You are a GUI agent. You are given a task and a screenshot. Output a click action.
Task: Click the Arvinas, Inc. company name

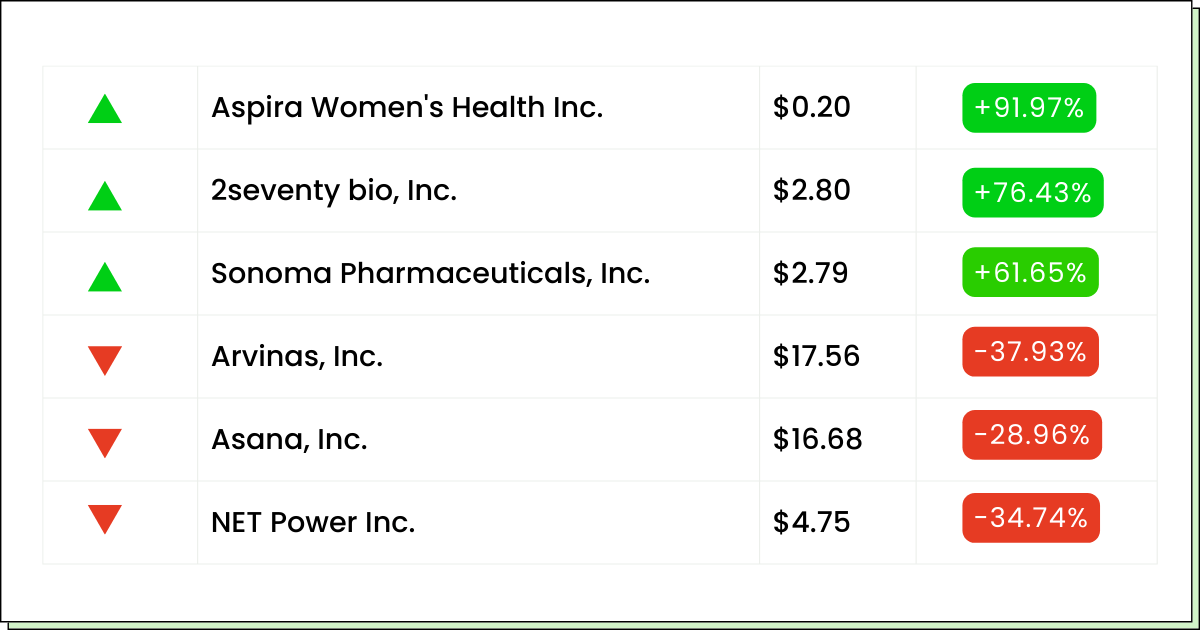point(297,356)
